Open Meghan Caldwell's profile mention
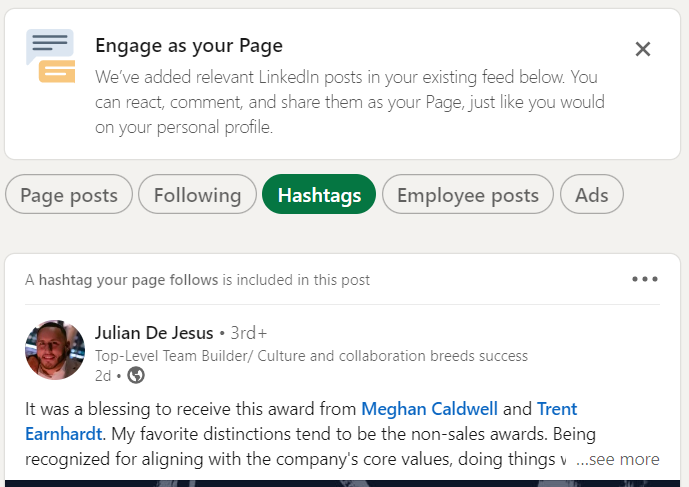The width and height of the screenshot is (689, 487). click(x=429, y=409)
